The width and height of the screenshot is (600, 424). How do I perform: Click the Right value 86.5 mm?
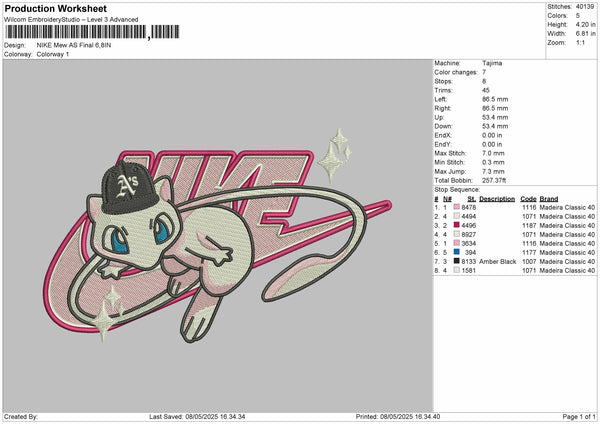[495, 108]
